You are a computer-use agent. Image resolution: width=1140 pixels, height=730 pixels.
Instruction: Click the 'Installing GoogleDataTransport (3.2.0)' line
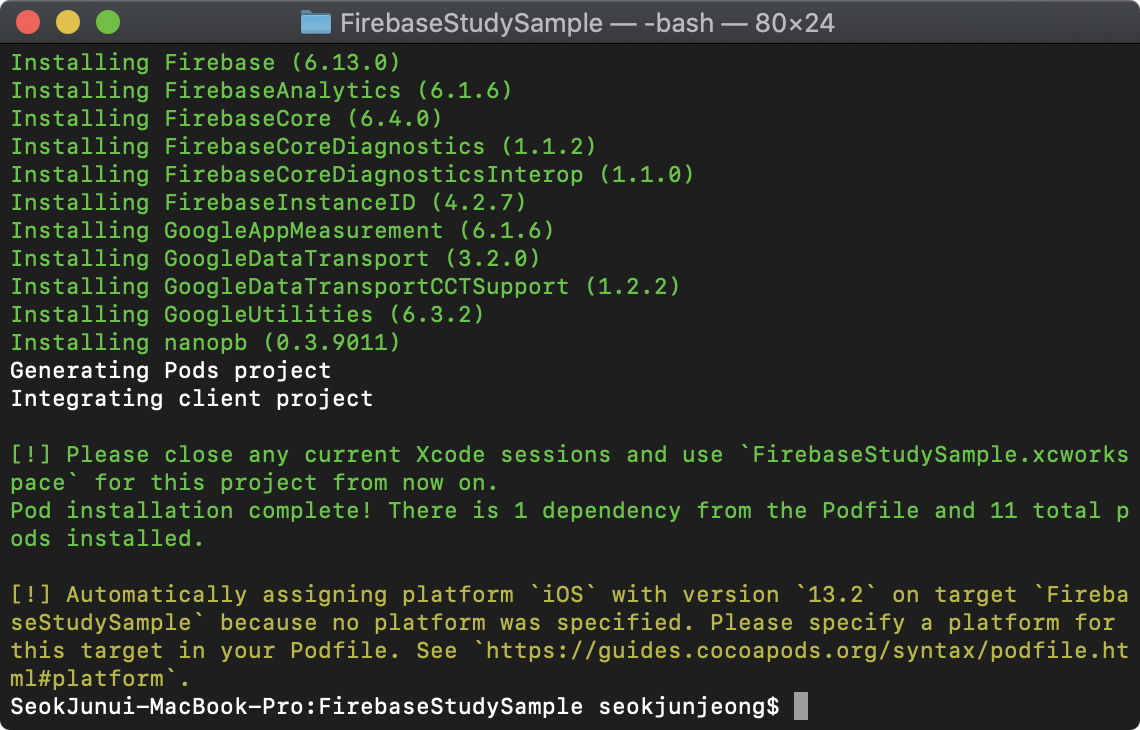point(276,258)
